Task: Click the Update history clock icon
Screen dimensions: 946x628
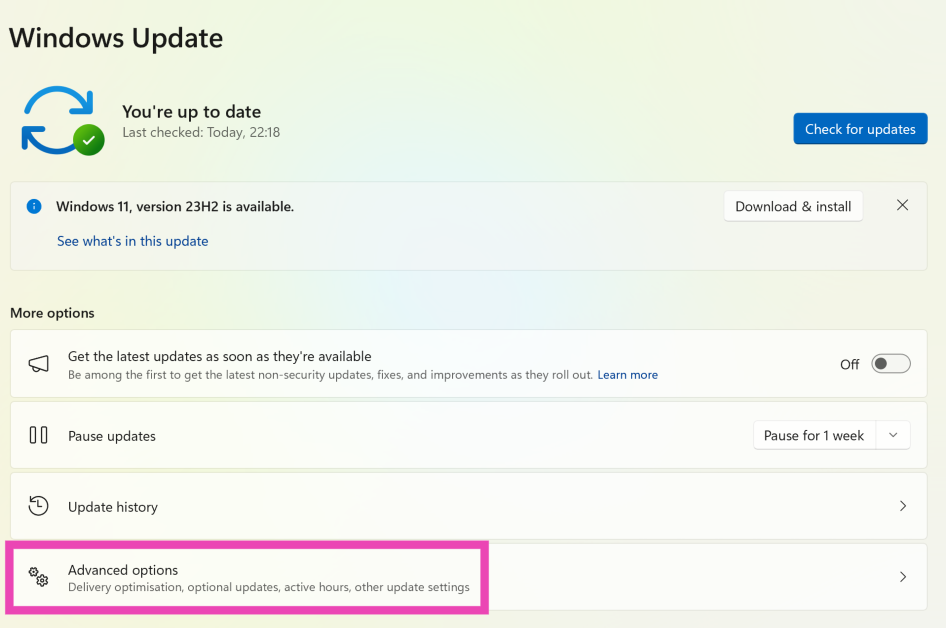Action: click(x=38, y=506)
